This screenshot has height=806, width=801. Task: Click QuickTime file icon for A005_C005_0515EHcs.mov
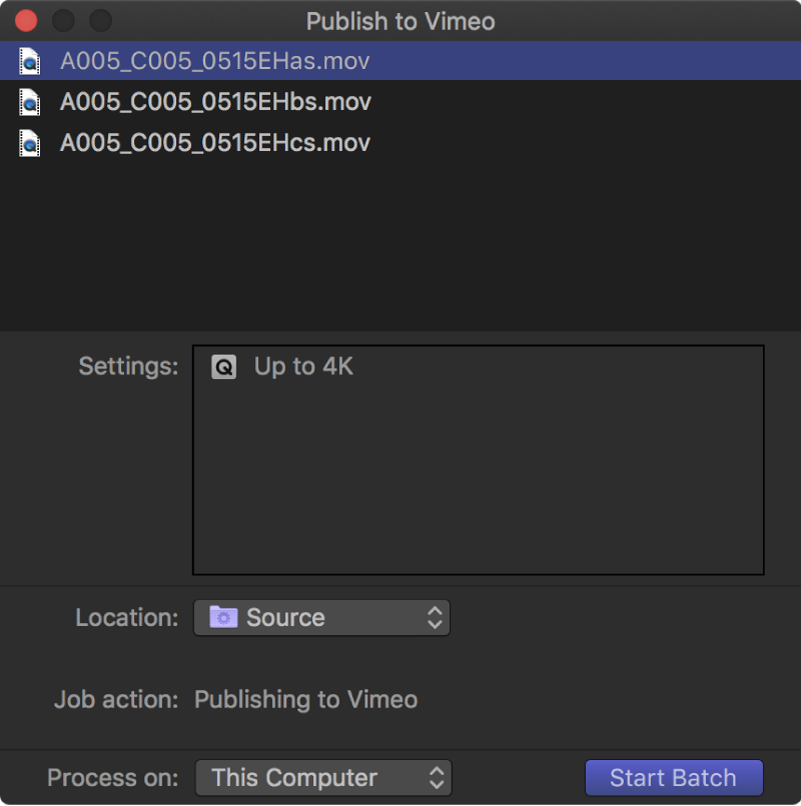29,143
